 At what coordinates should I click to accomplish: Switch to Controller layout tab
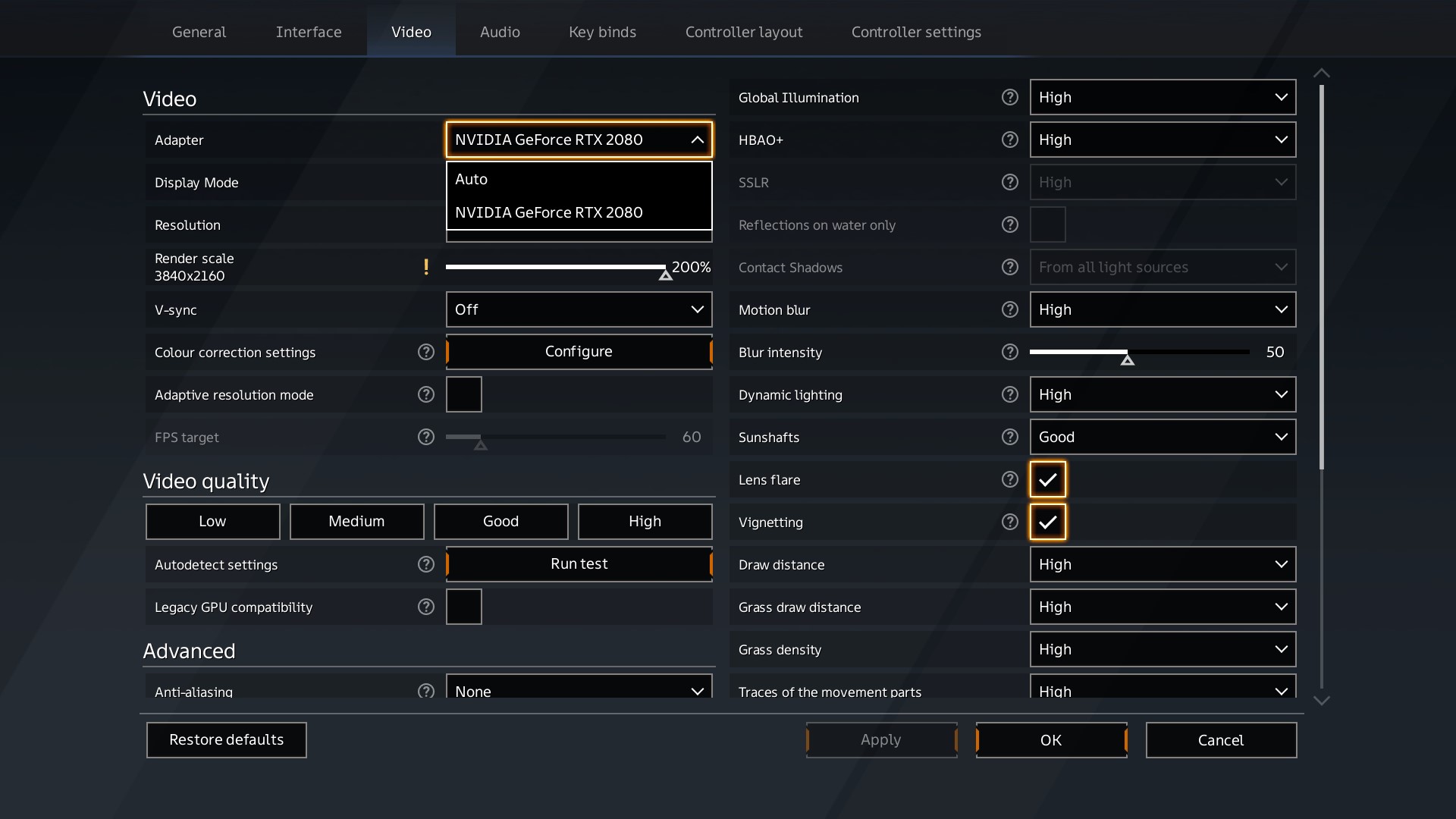click(x=744, y=32)
